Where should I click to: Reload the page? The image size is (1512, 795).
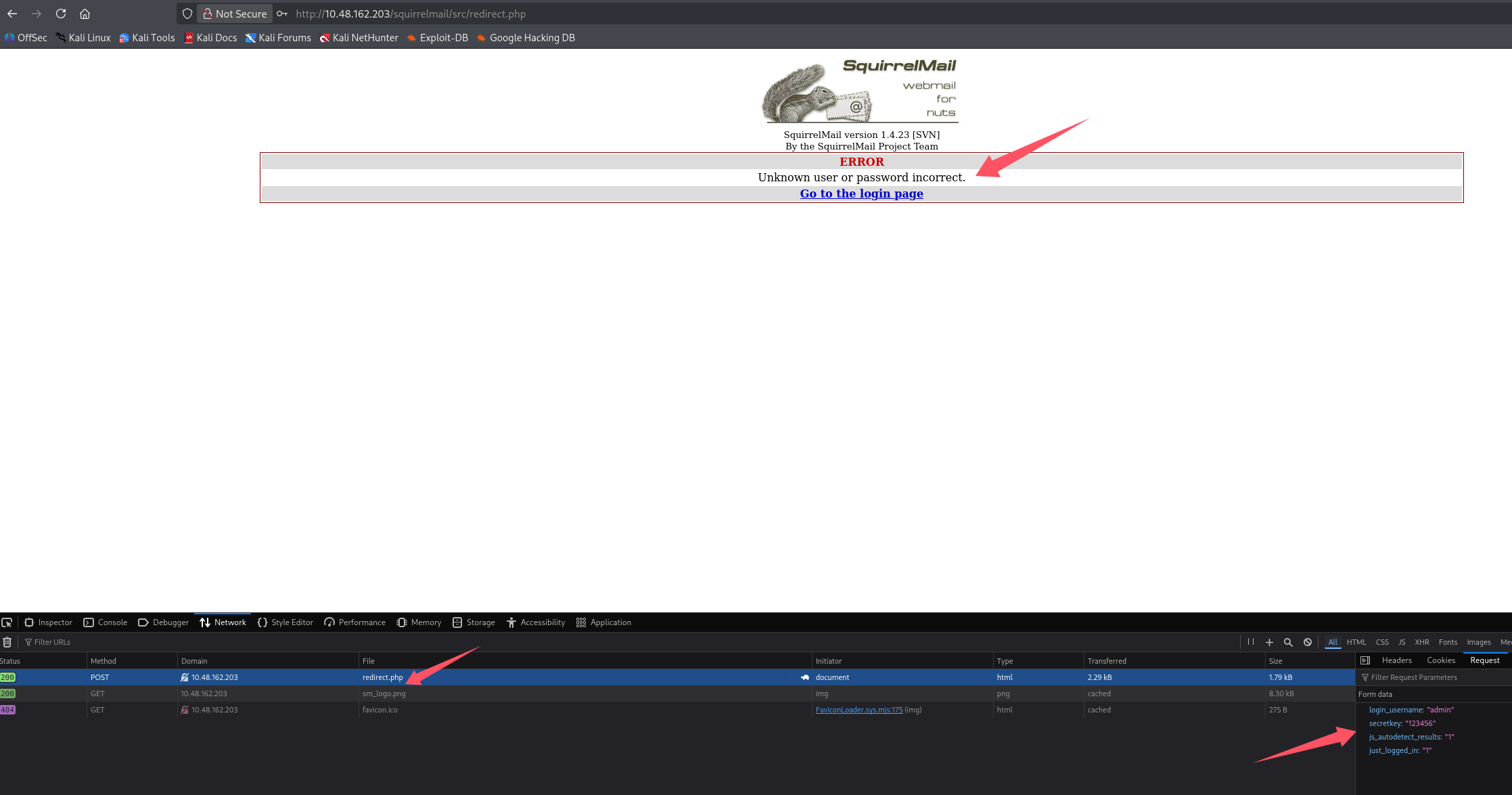pyautogui.click(x=61, y=14)
